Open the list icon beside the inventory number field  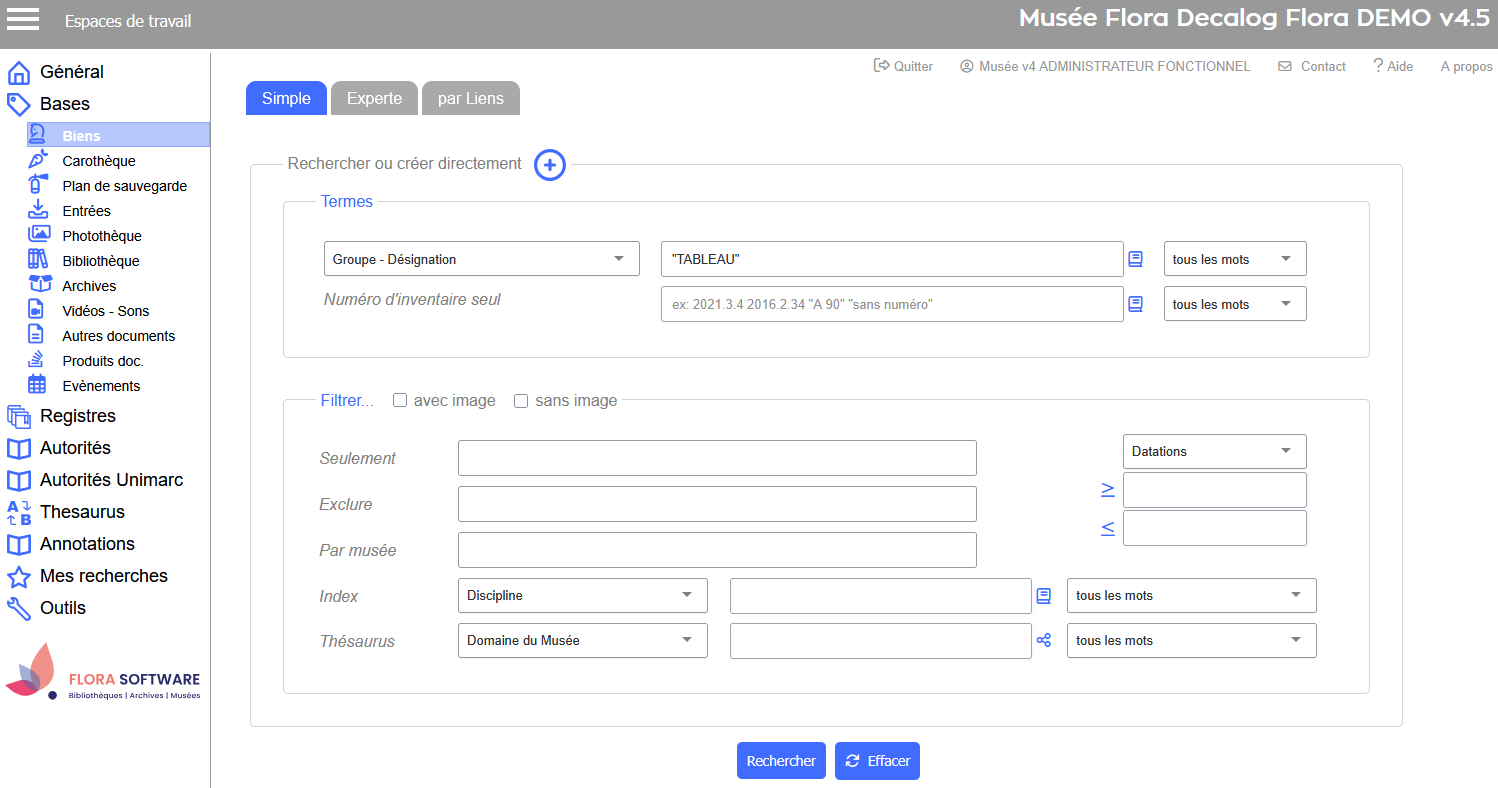1135,304
